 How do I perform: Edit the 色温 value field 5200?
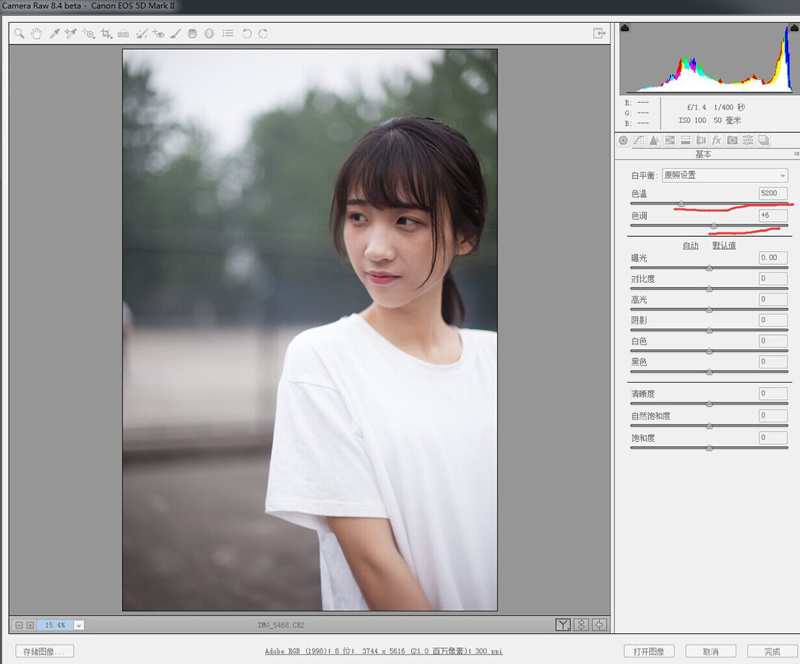click(x=772, y=193)
